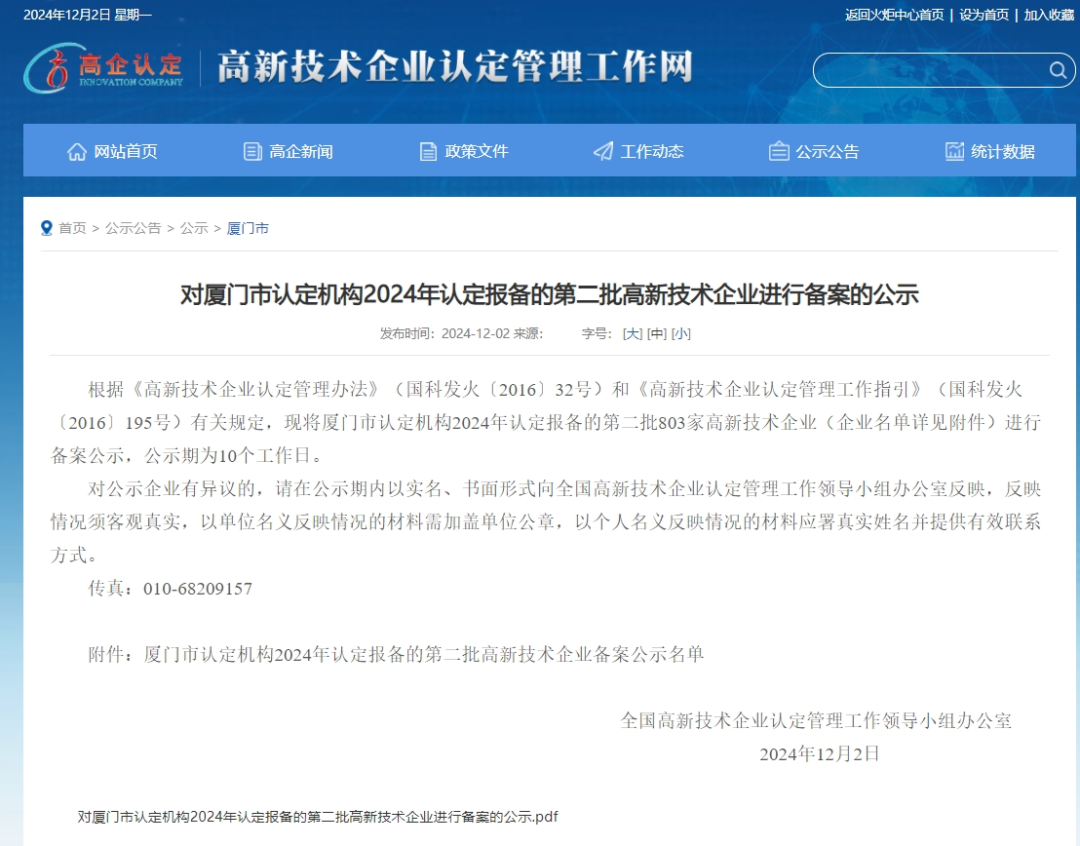Click the closing date 2024年12月2日 under the signature
Viewport: 1080px width, 846px height.
pos(819,754)
